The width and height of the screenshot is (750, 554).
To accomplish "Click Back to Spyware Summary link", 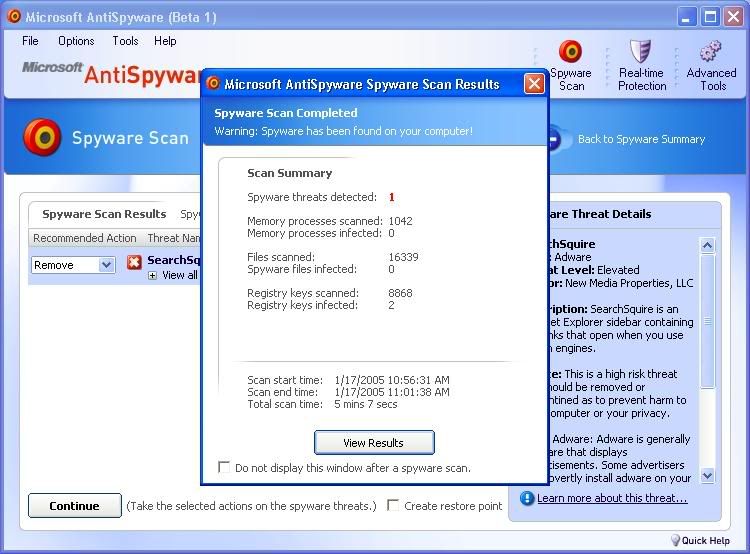I will [641, 139].
